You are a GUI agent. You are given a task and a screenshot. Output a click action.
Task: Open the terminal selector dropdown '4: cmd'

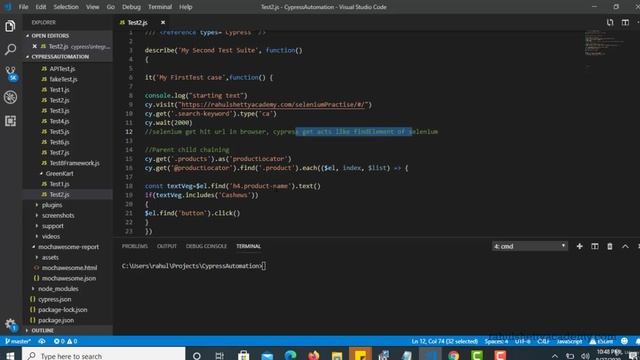click(x=529, y=246)
